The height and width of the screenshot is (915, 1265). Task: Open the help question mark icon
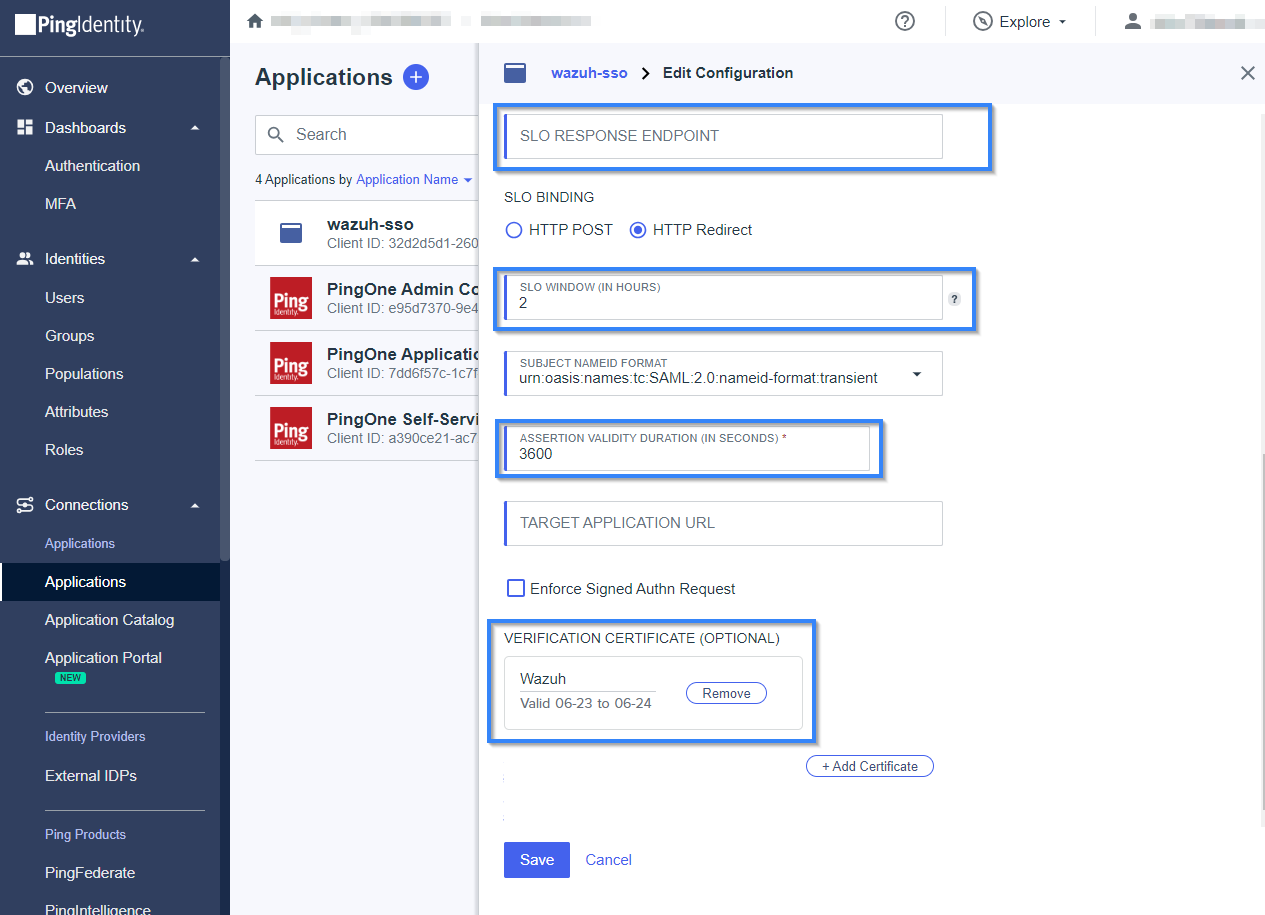905,21
